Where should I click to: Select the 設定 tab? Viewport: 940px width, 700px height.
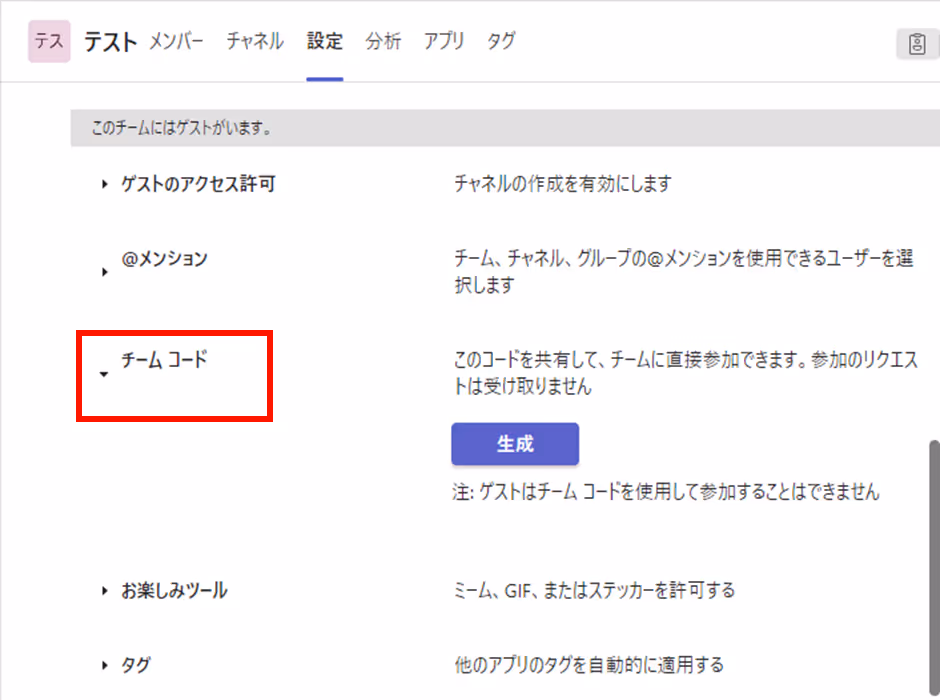point(325,41)
